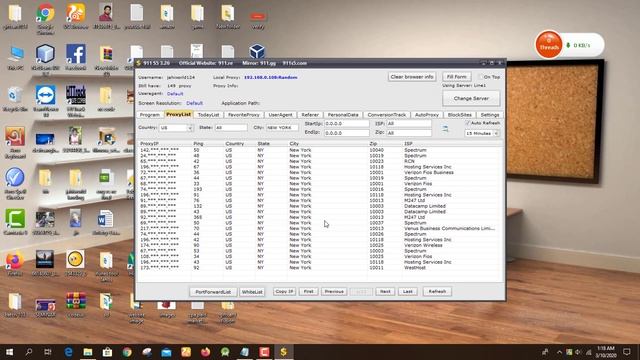640x360 pixels.
Task: Switch to the Settings tab
Action: pyautogui.click(x=490, y=115)
